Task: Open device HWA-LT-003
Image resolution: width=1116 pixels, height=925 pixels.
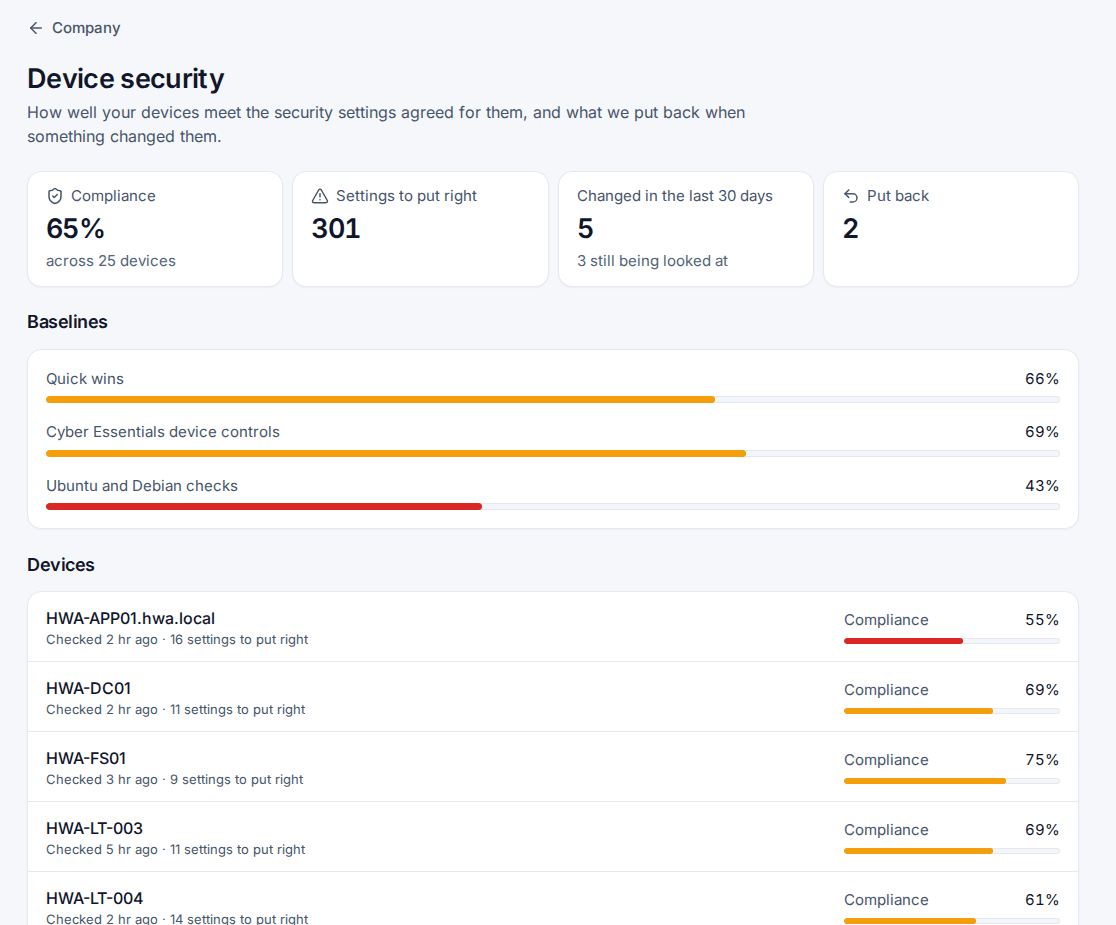Action: click(x=553, y=837)
